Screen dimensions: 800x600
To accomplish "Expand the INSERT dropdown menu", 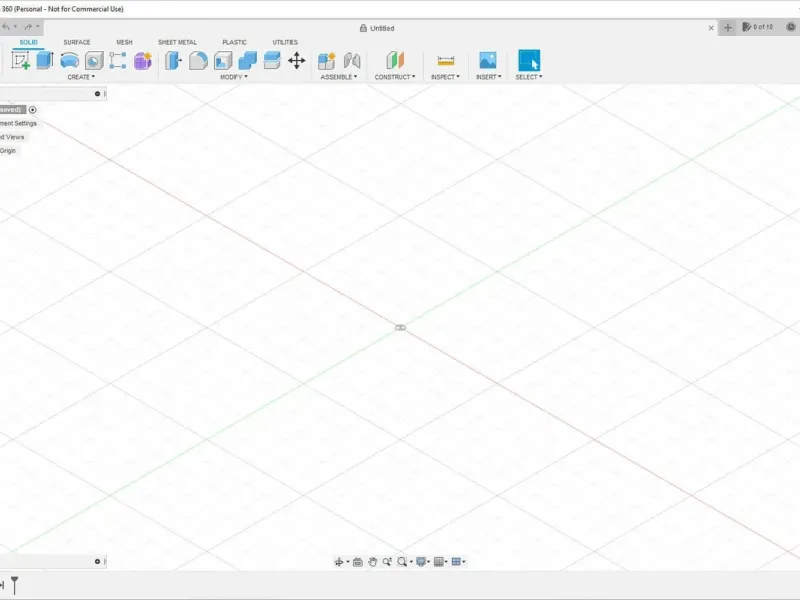I will (x=488, y=77).
